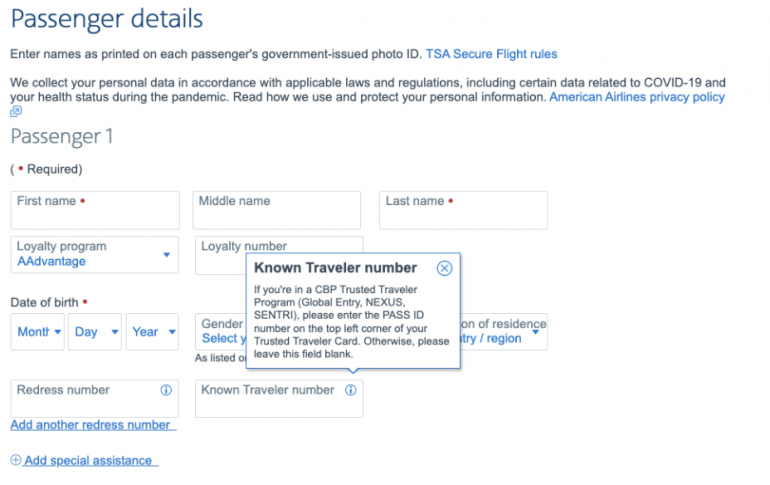Screen dimensions: 770x485
Task: Open TSA Secure Flight rules link
Action: pyautogui.click(x=491, y=54)
